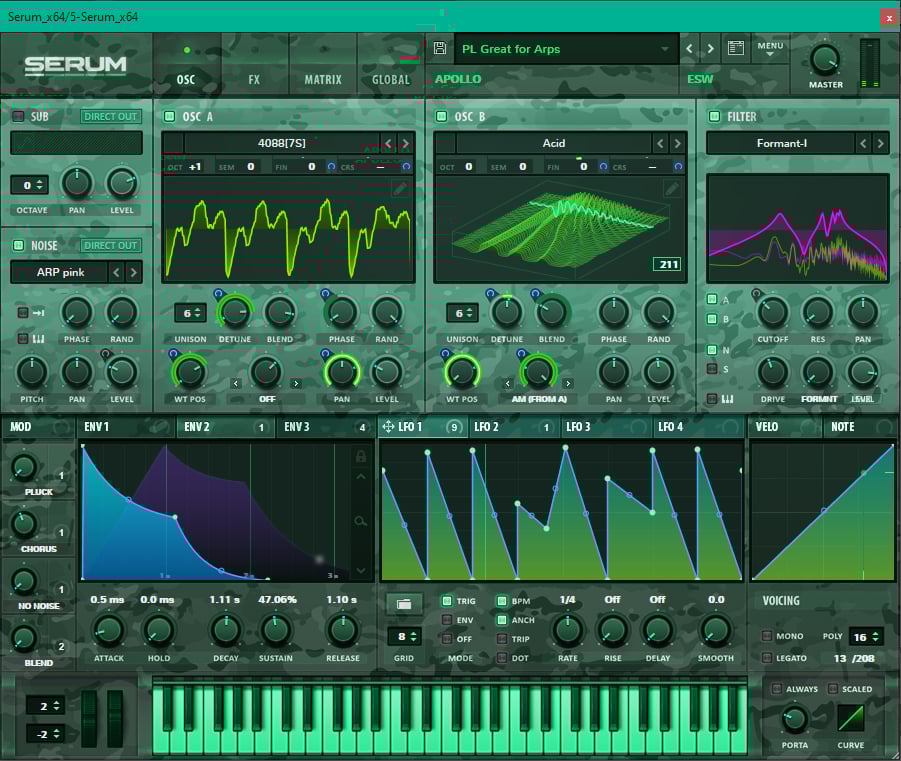Click the filter CUTOFF knob
The width and height of the screenshot is (901, 761).
click(772, 312)
